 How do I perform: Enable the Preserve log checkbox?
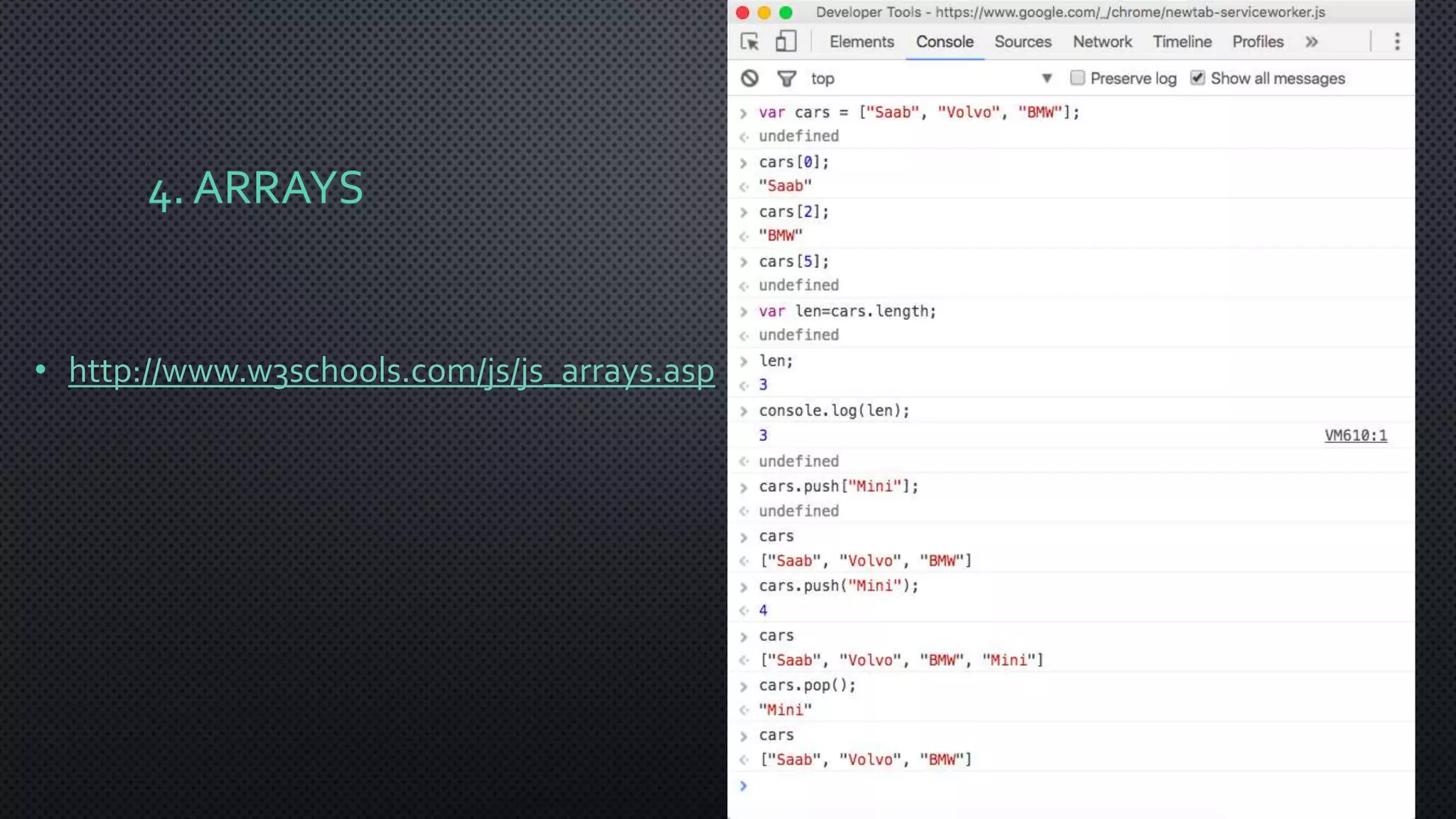tap(1078, 77)
